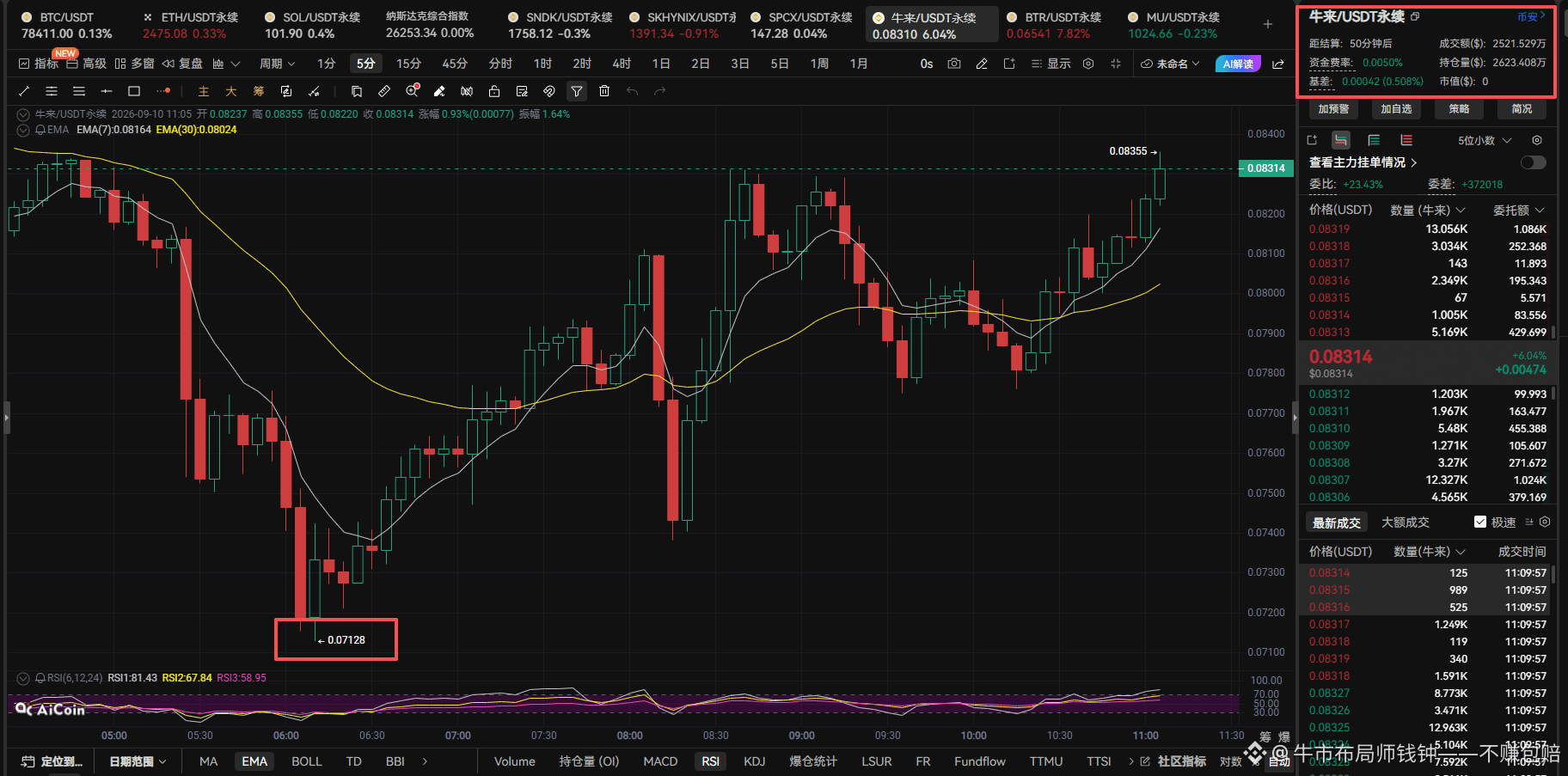This screenshot has height=776, width=1568.
Task: Show only the sell-side order book
Action: 1406,140
